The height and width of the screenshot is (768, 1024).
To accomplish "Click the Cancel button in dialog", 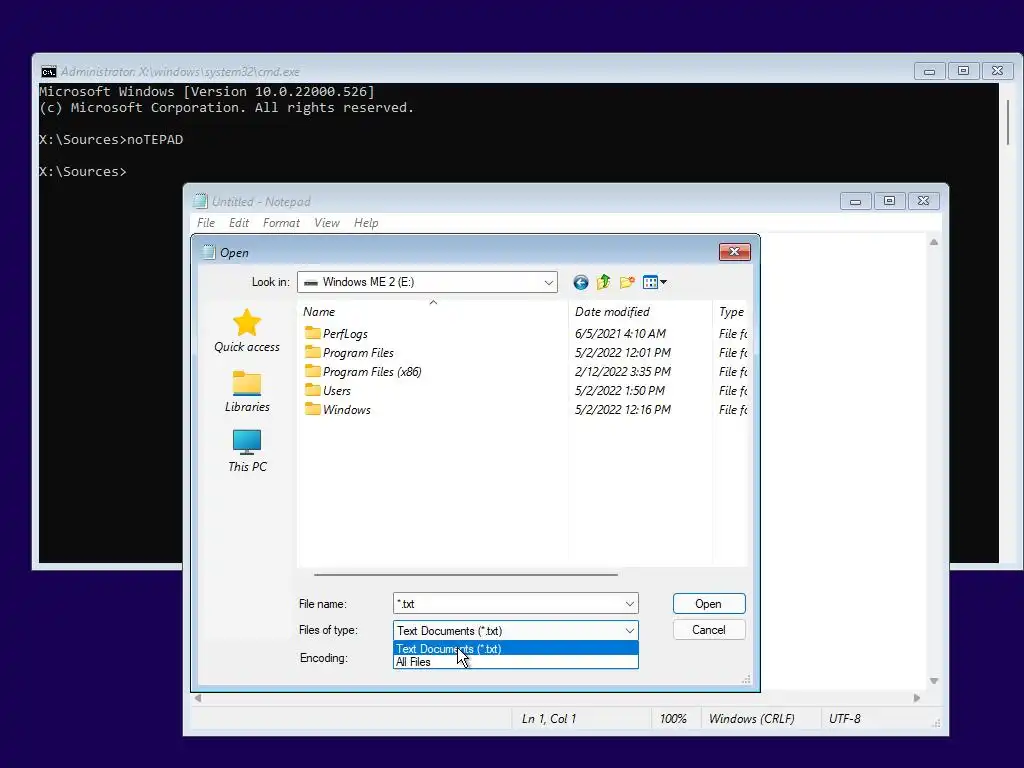I will [x=709, y=630].
